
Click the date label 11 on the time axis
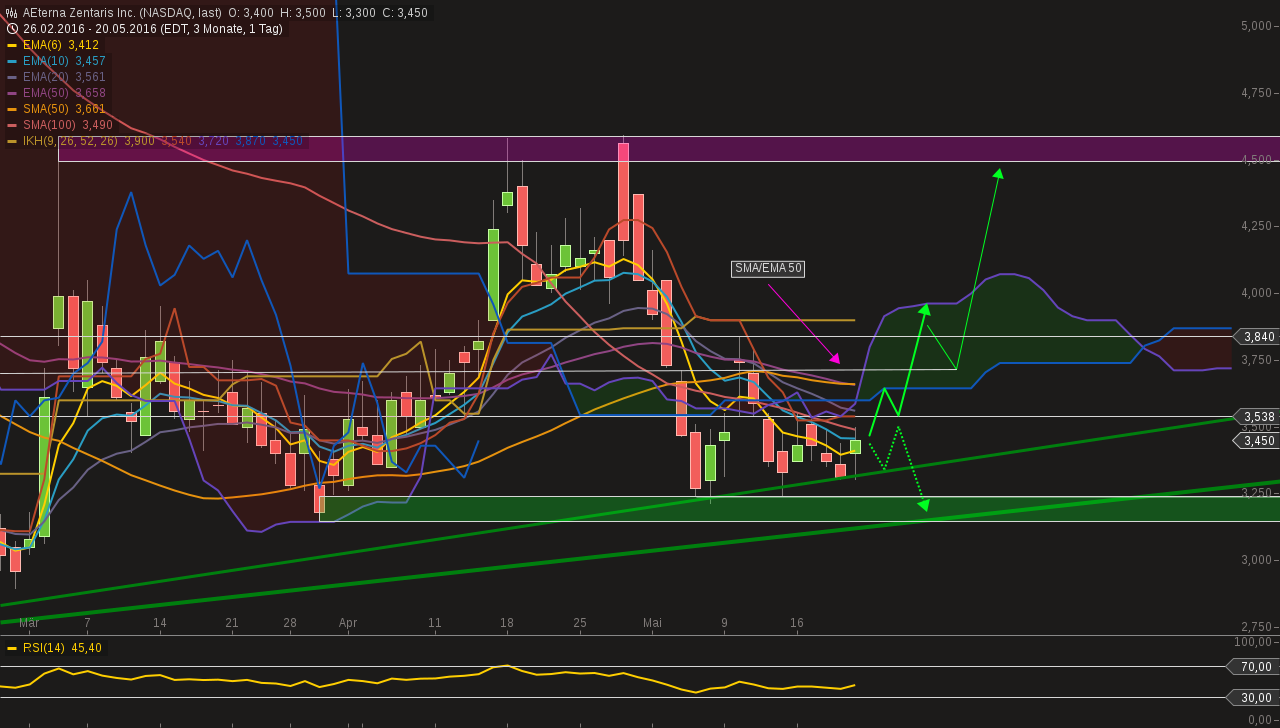435,623
